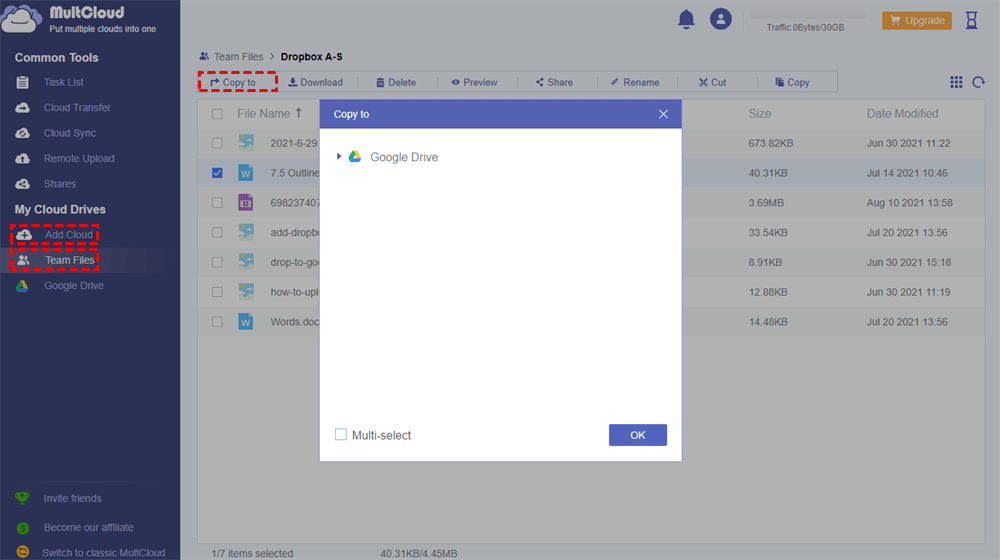Click the Task List icon
Screen dimensions: 1000x560
(x=22, y=82)
